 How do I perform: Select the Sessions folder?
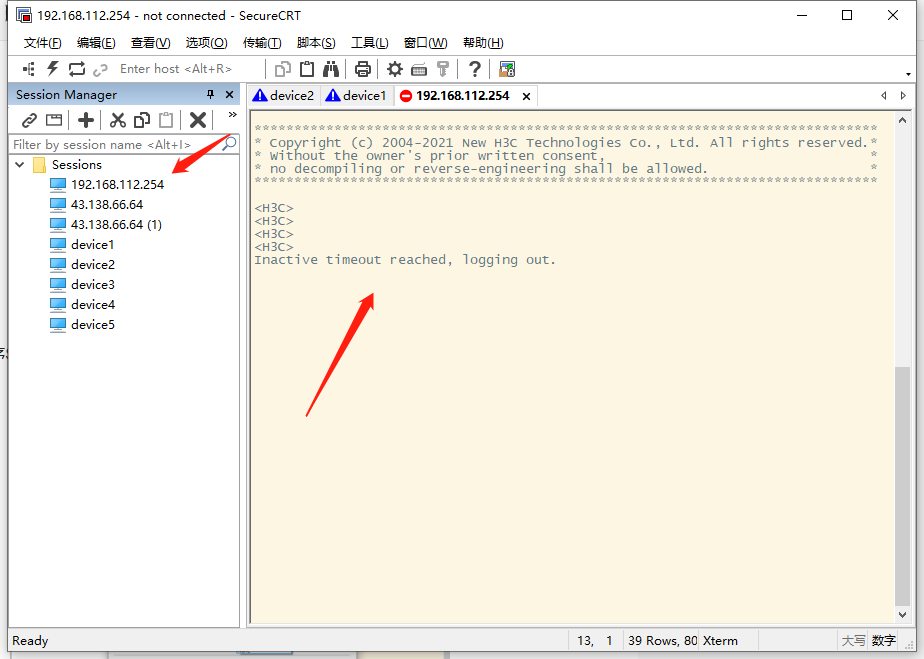tap(77, 164)
